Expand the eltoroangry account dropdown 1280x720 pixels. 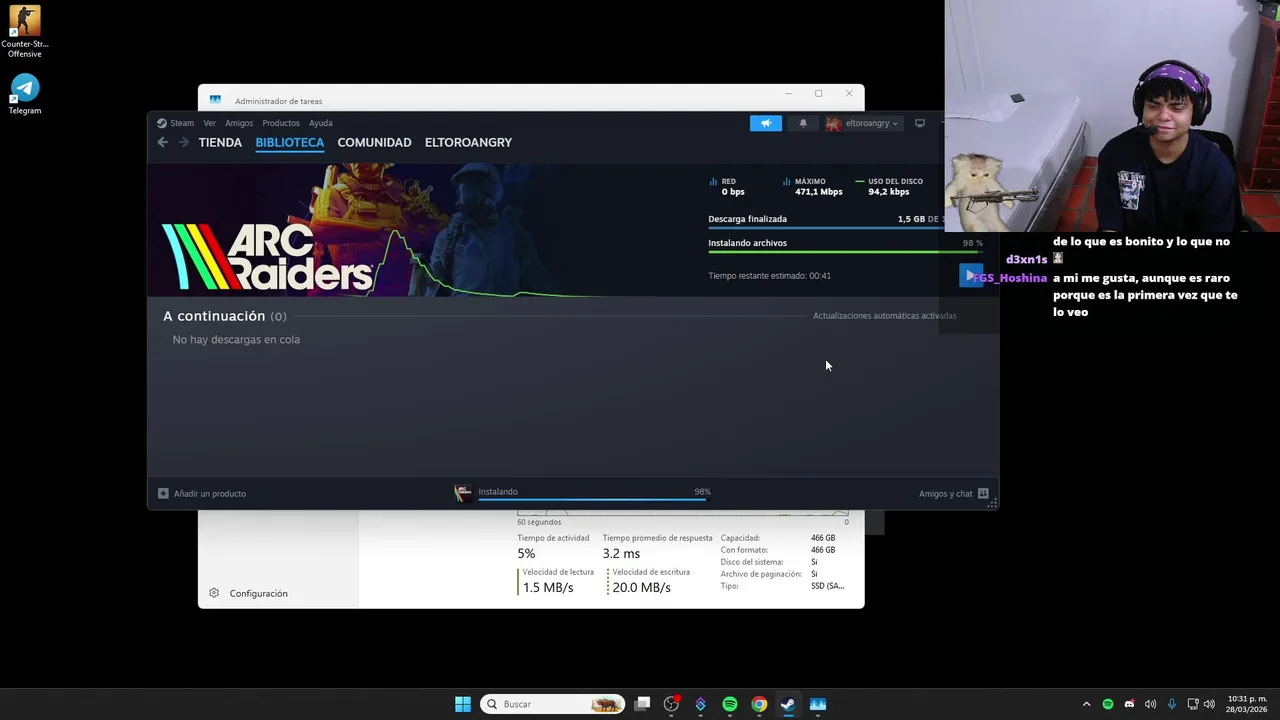tap(862, 123)
